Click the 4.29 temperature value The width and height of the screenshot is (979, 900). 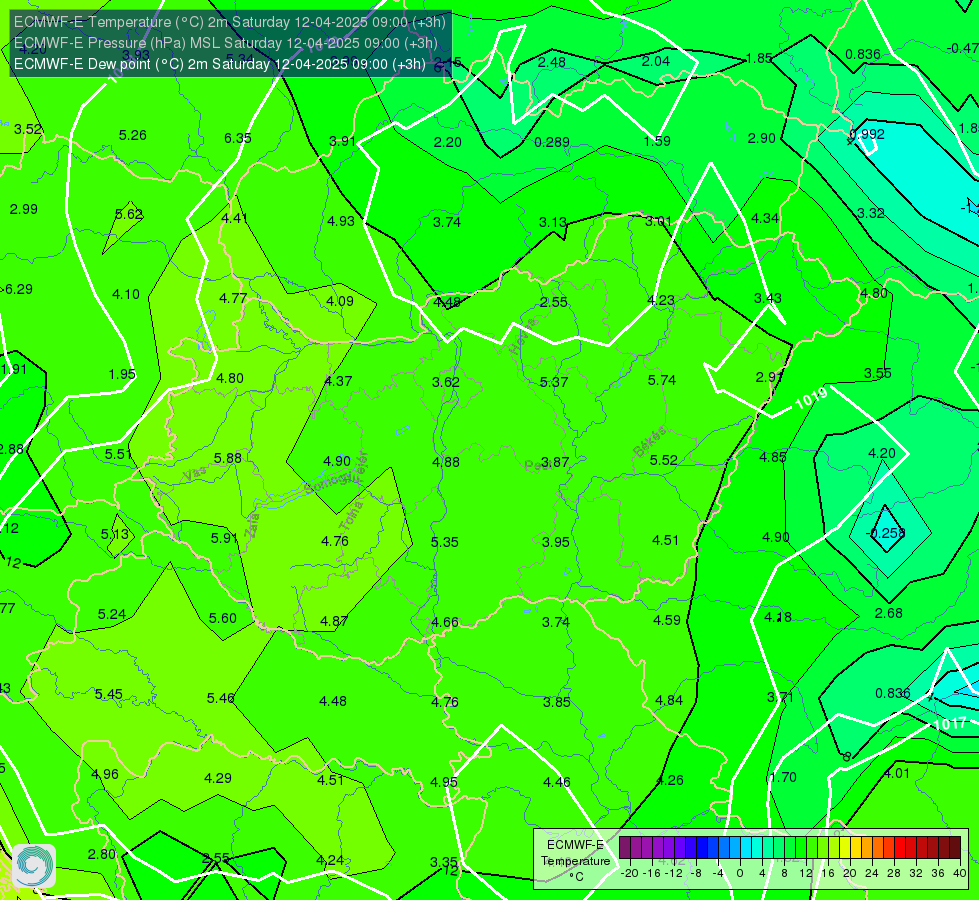point(218,778)
